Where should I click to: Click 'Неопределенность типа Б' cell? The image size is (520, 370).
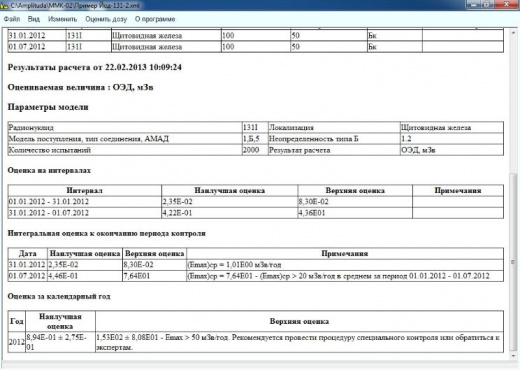coord(334,139)
